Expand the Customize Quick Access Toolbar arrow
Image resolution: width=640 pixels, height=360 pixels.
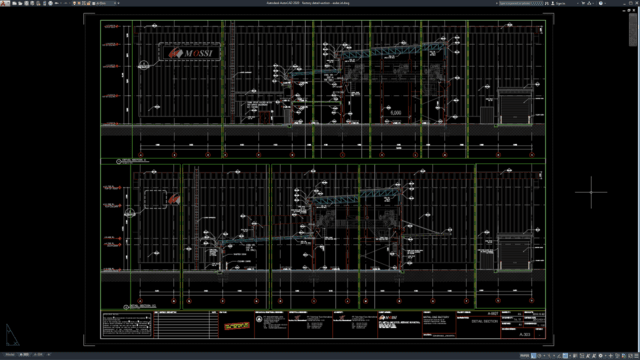point(118,3)
